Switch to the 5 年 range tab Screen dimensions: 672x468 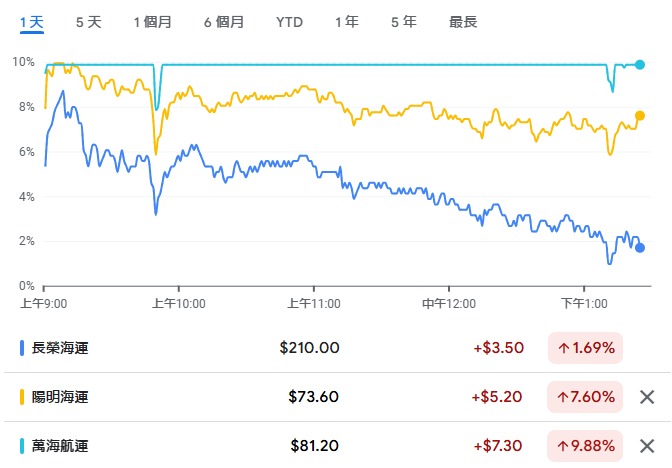404,21
